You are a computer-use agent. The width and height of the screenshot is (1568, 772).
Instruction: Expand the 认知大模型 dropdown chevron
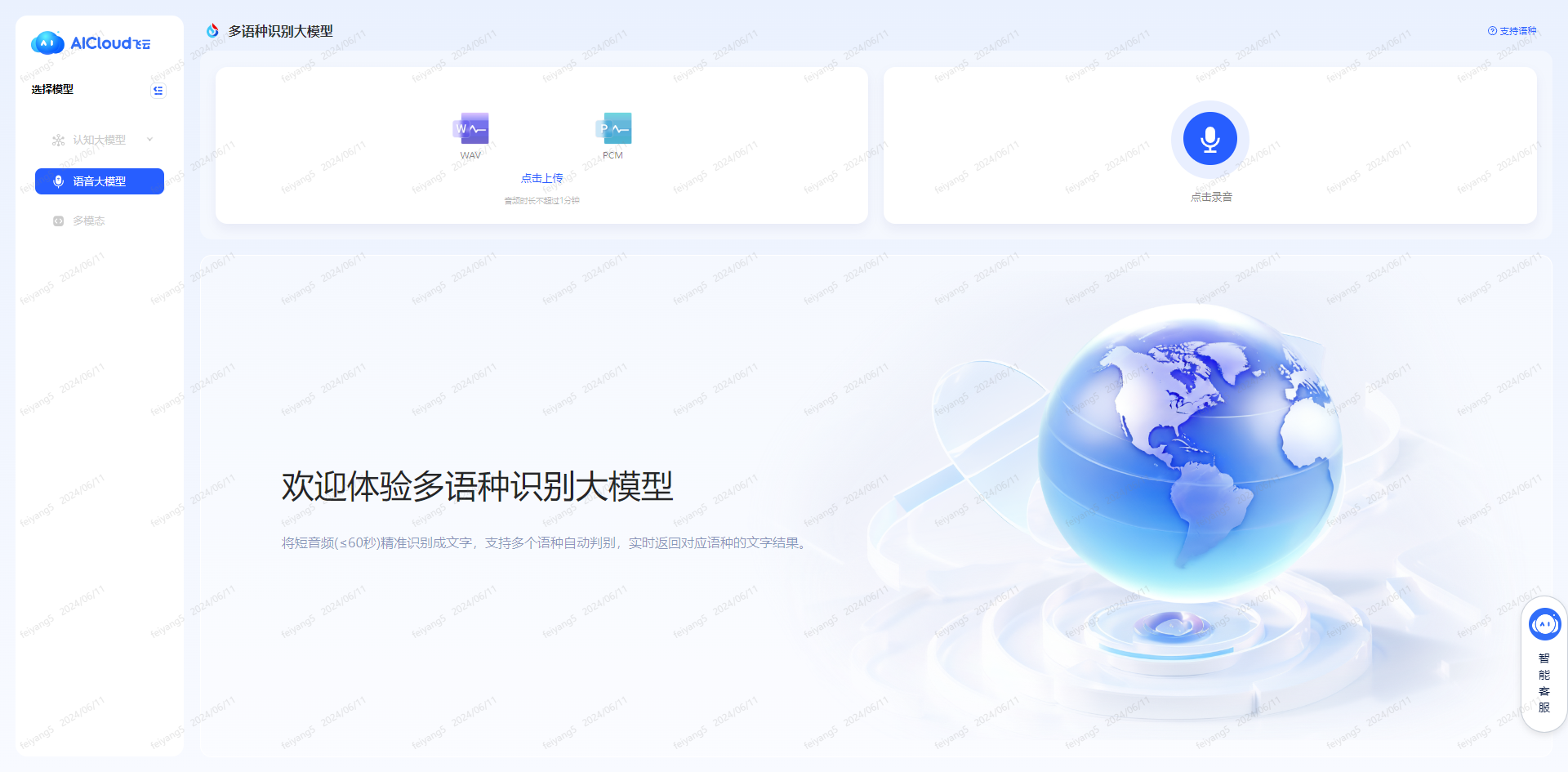coord(149,140)
